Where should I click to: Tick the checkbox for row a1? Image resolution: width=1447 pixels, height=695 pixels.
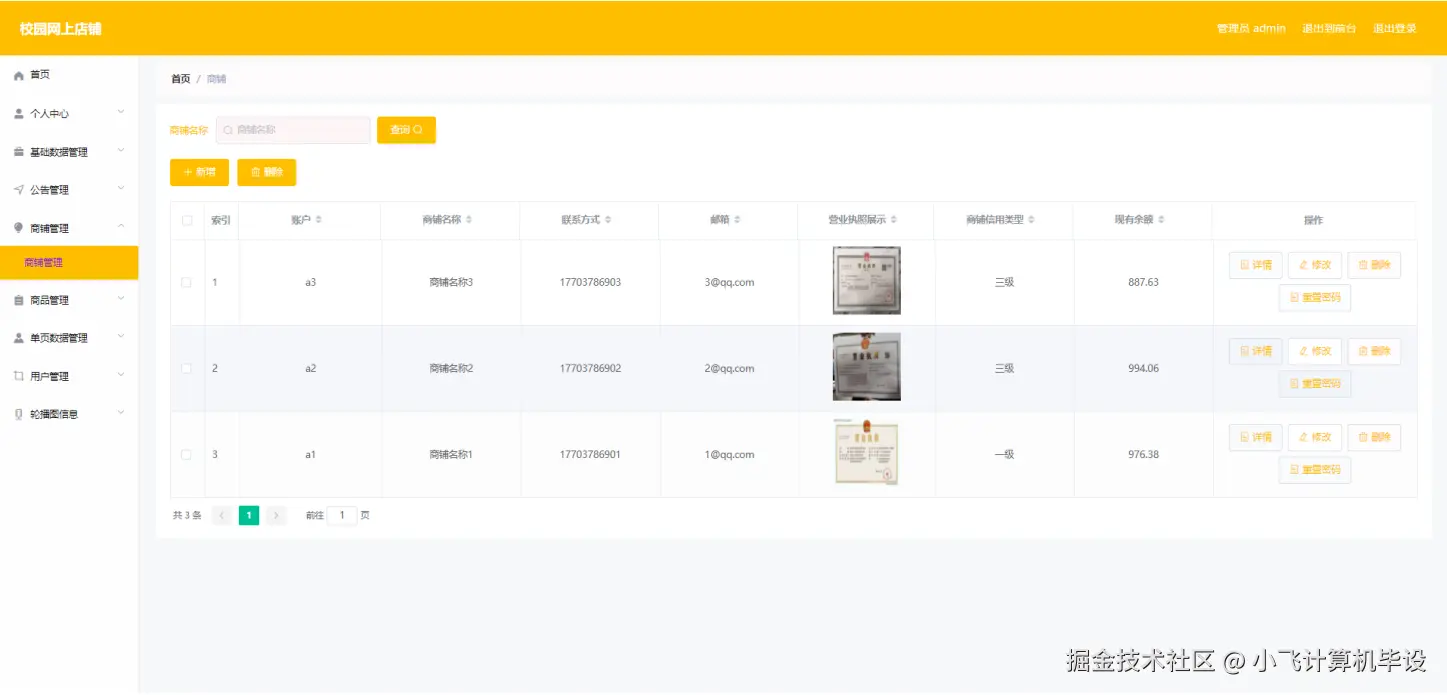coord(187,455)
